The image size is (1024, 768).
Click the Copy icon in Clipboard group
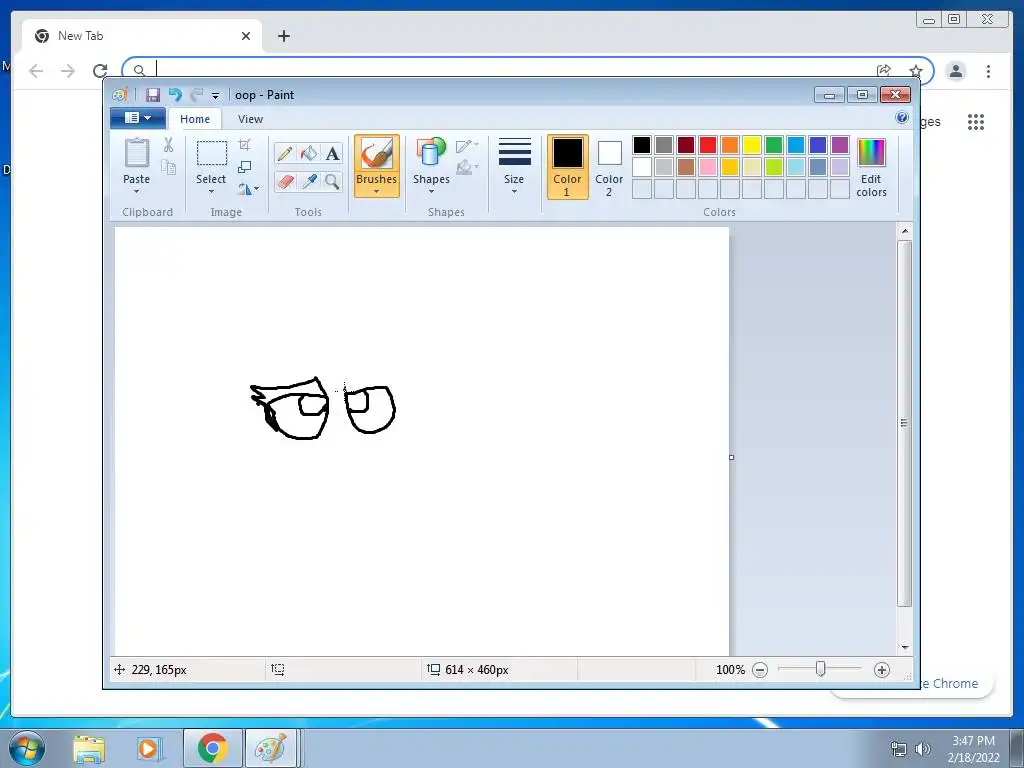(x=168, y=168)
